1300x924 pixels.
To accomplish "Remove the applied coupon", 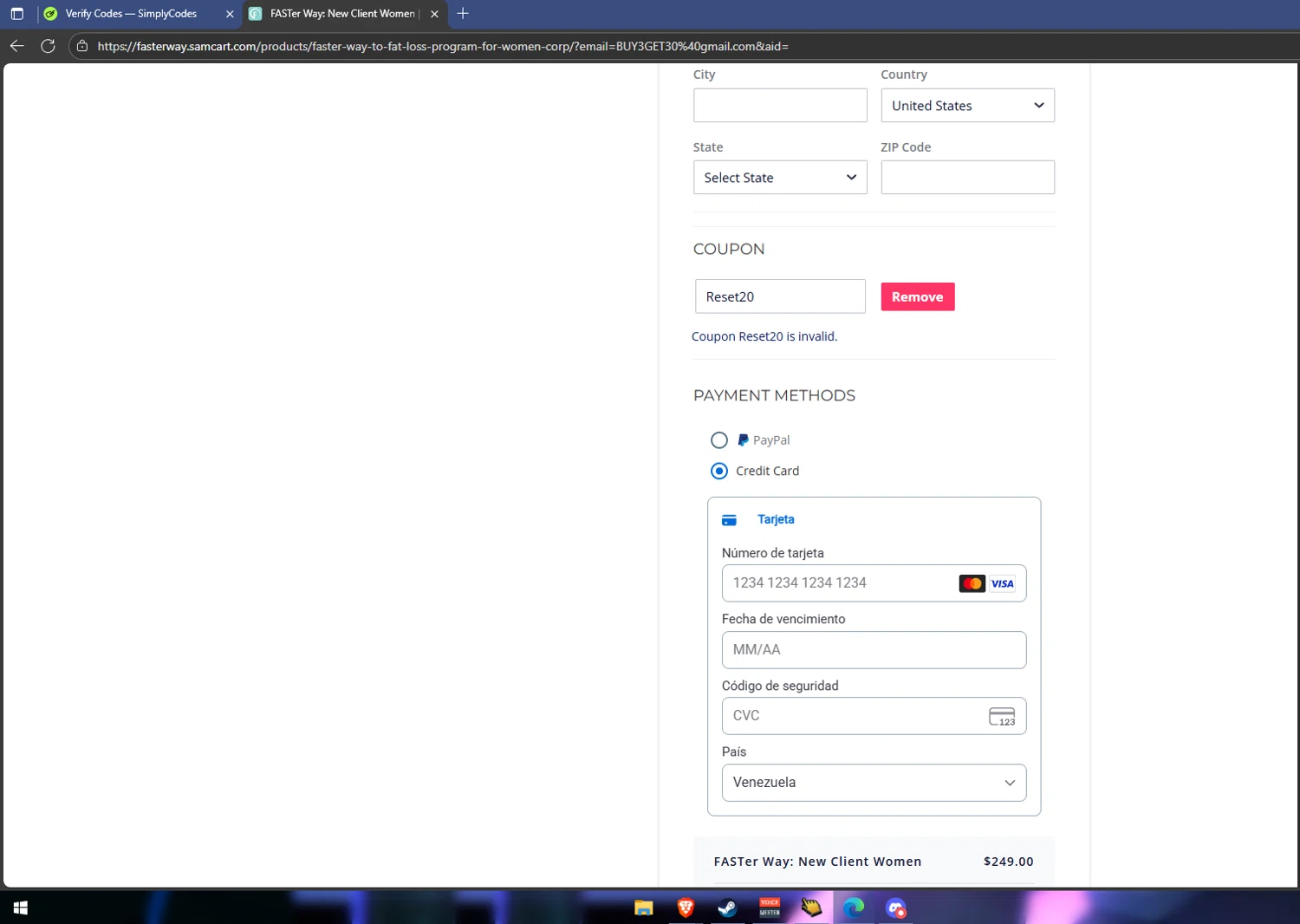I will point(918,296).
